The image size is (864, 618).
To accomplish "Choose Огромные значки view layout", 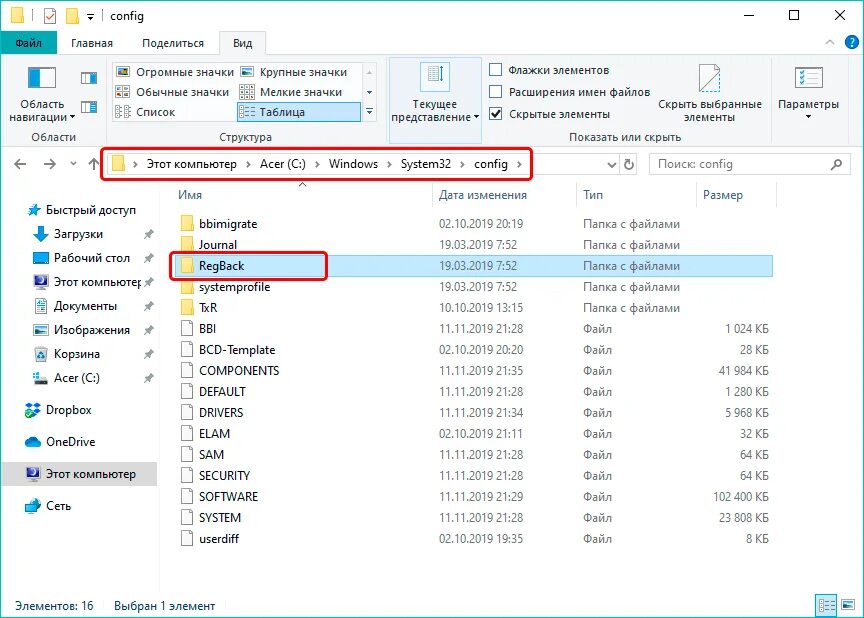I will 175,72.
